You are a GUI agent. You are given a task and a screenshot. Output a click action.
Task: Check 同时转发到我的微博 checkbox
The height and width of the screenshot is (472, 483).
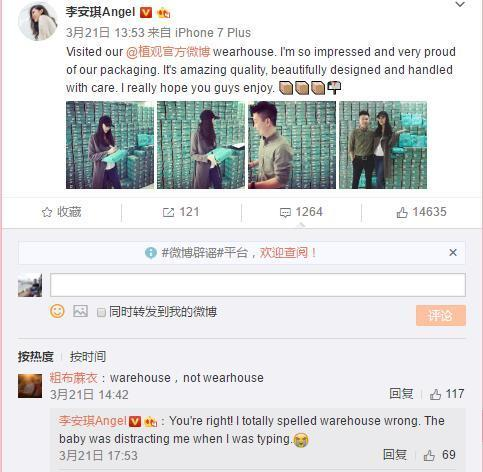pyautogui.click(x=101, y=312)
